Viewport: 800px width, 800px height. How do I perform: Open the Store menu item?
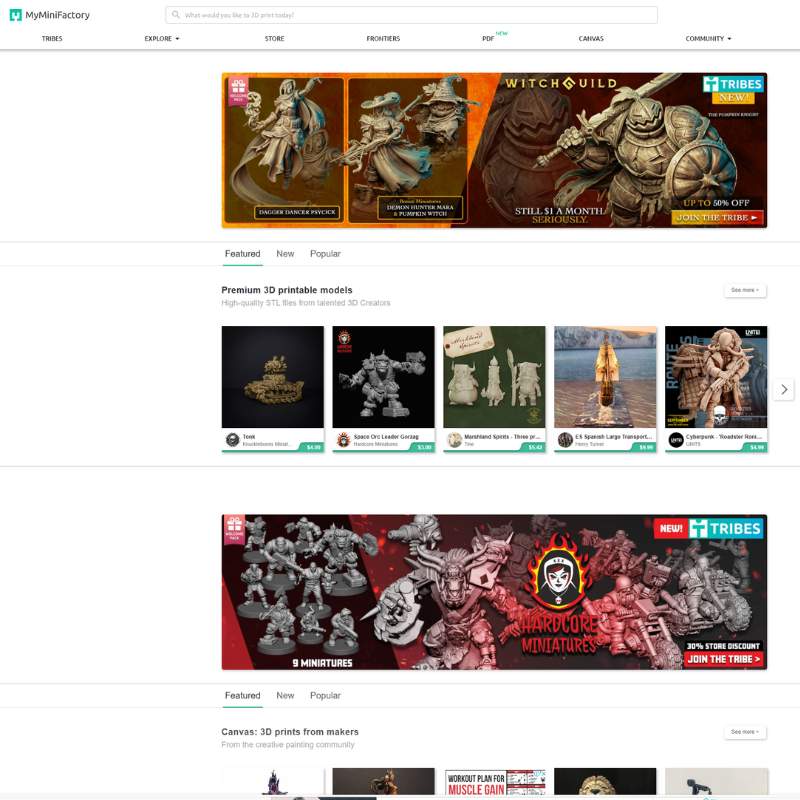(x=274, y=39)
